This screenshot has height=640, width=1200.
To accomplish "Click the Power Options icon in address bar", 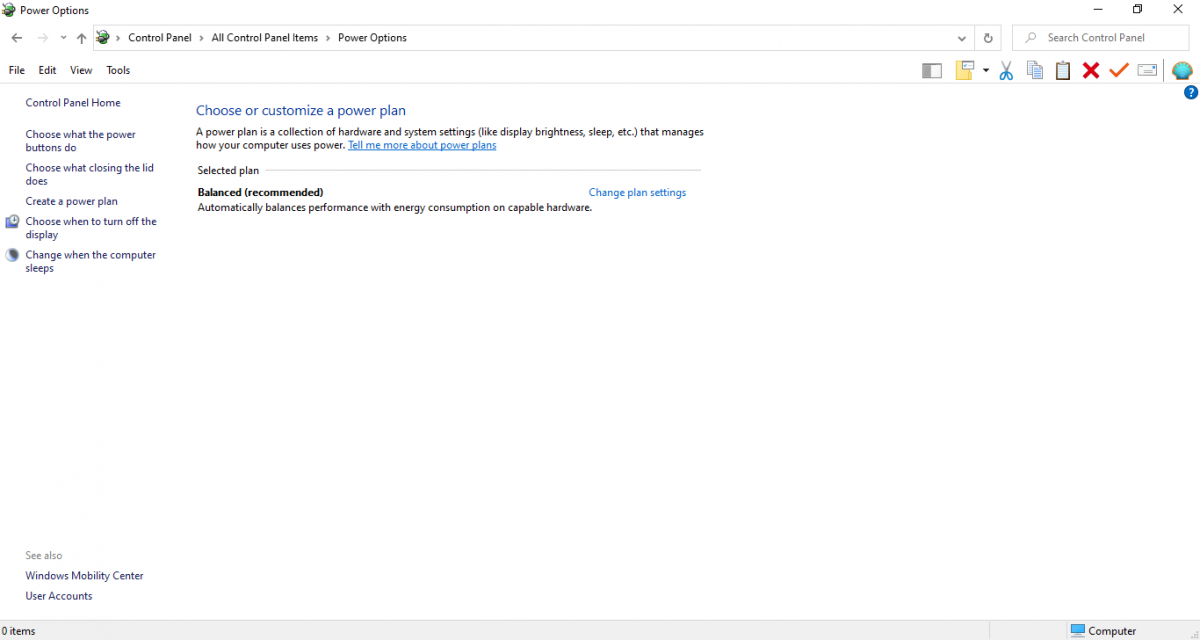I will [103, 38].
